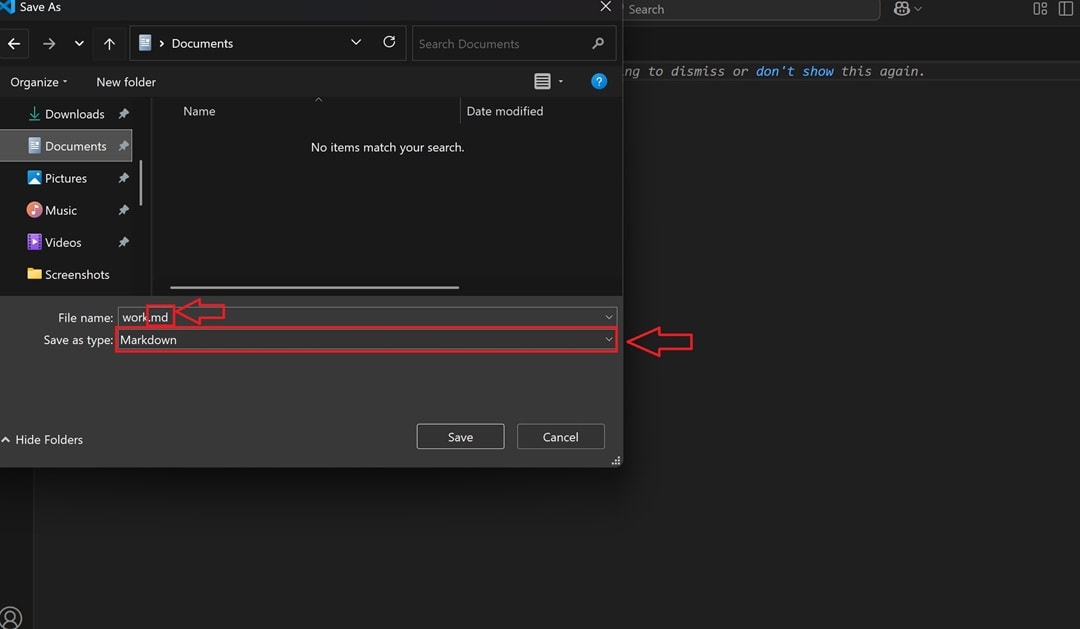Viewport: 1080px width, 629px height.
Task: Click the magnifier search icon
Action: (x=598, y=43)
